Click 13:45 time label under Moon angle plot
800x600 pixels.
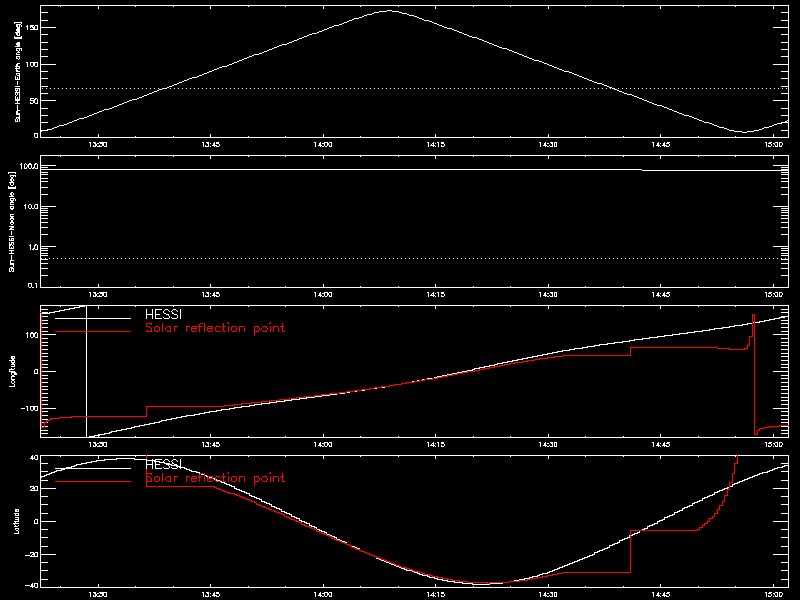tap(210, 294)
